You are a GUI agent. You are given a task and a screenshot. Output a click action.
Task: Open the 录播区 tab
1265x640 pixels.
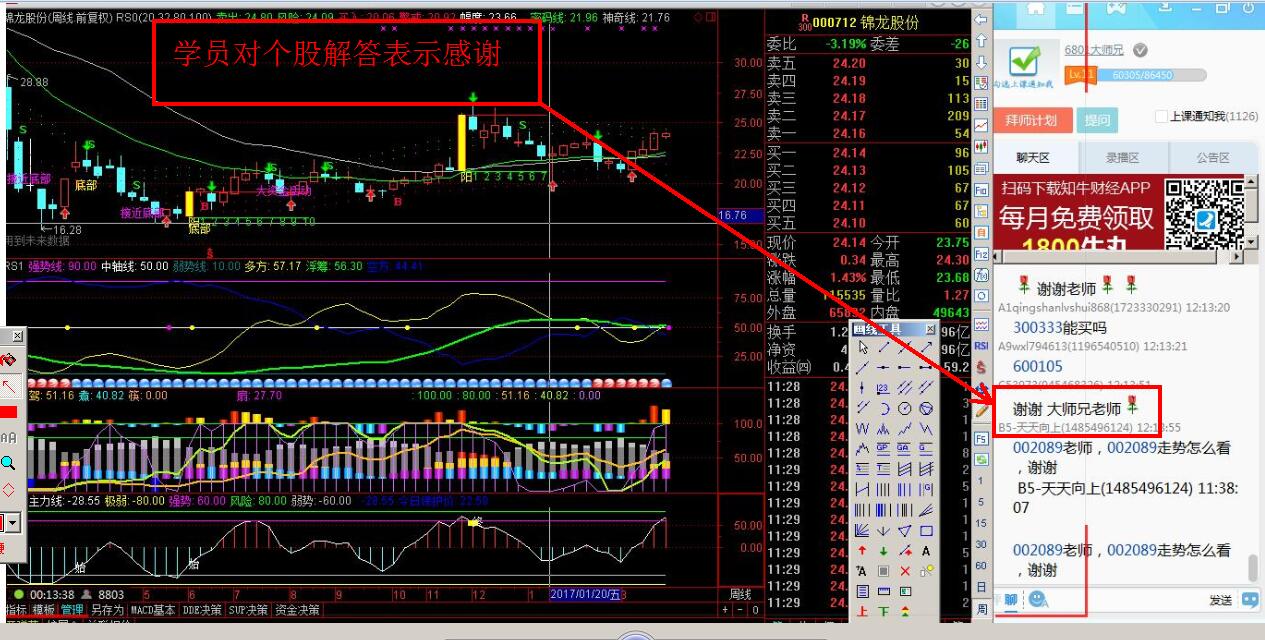pyautogui.click(x=1122, y=157)
